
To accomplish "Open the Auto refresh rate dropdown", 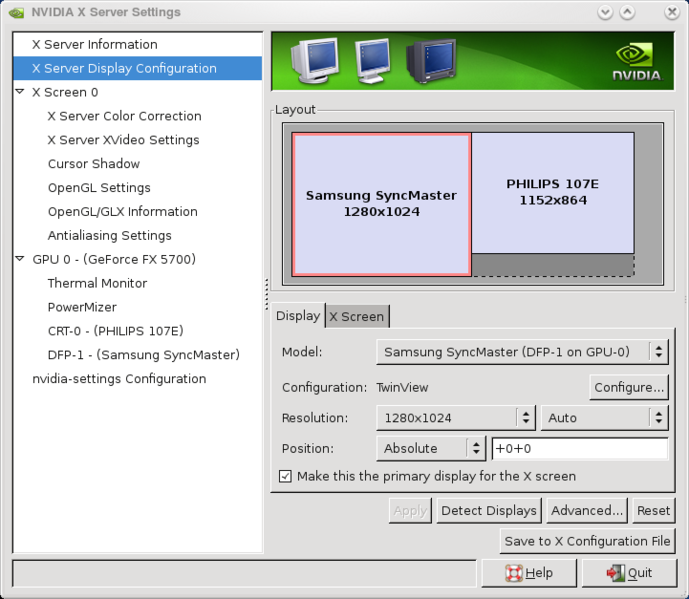I will click(x=604, y=418).
